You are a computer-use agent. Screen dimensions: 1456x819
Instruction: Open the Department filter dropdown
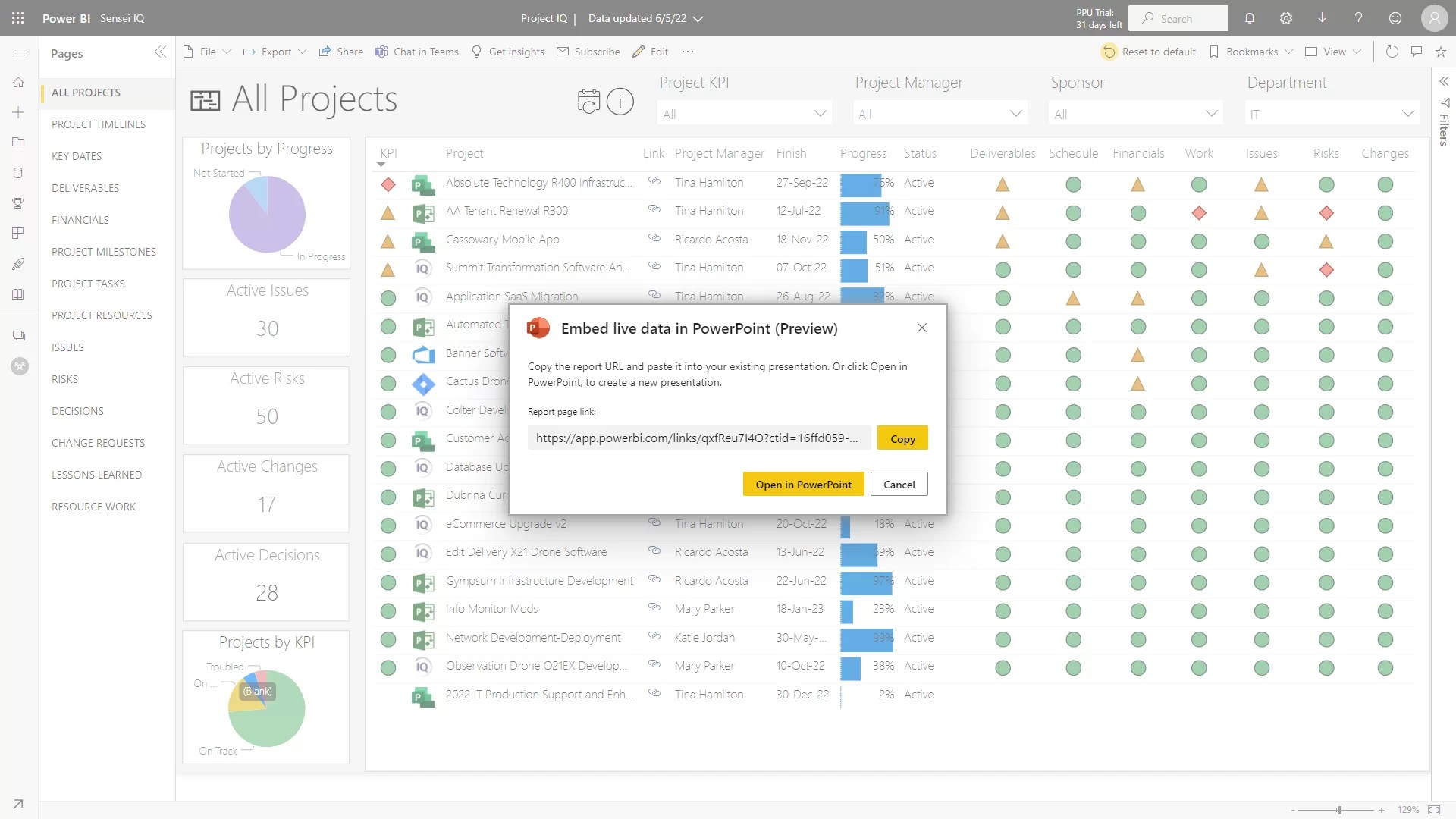pos(1408,112)
